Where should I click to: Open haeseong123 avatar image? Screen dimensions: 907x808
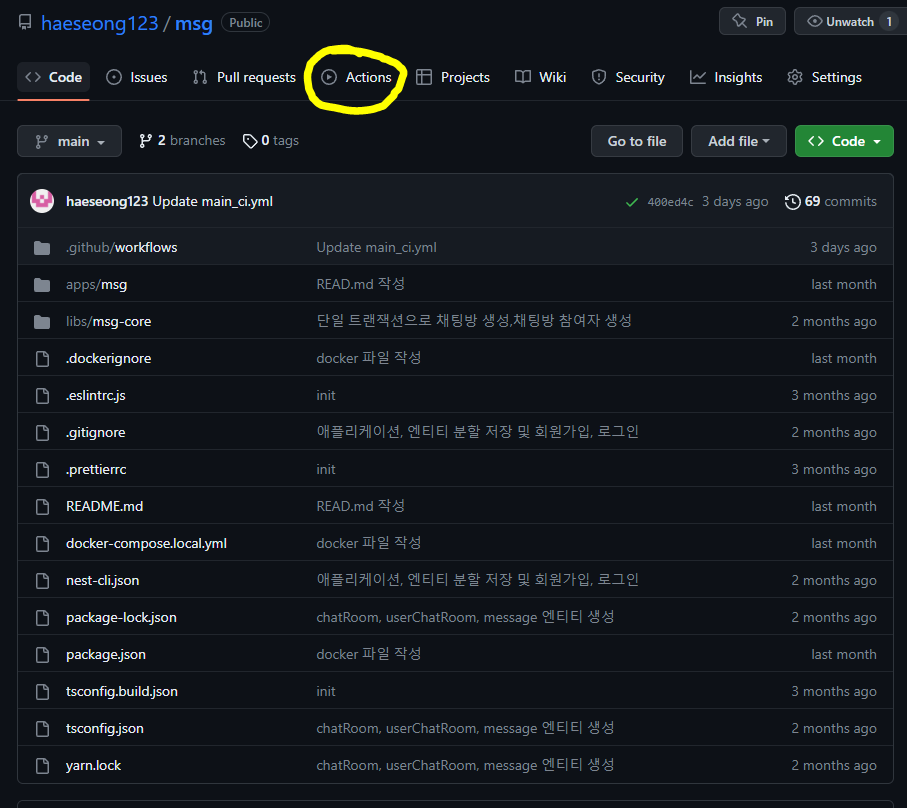tap(42, 201)
